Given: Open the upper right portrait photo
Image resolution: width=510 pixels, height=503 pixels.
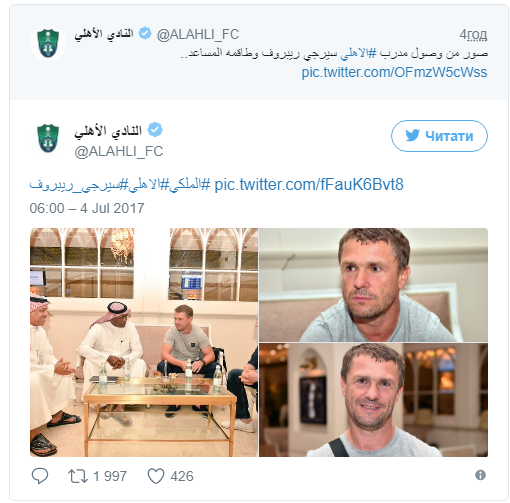Looking at the screenshot, I should (373, 285).
